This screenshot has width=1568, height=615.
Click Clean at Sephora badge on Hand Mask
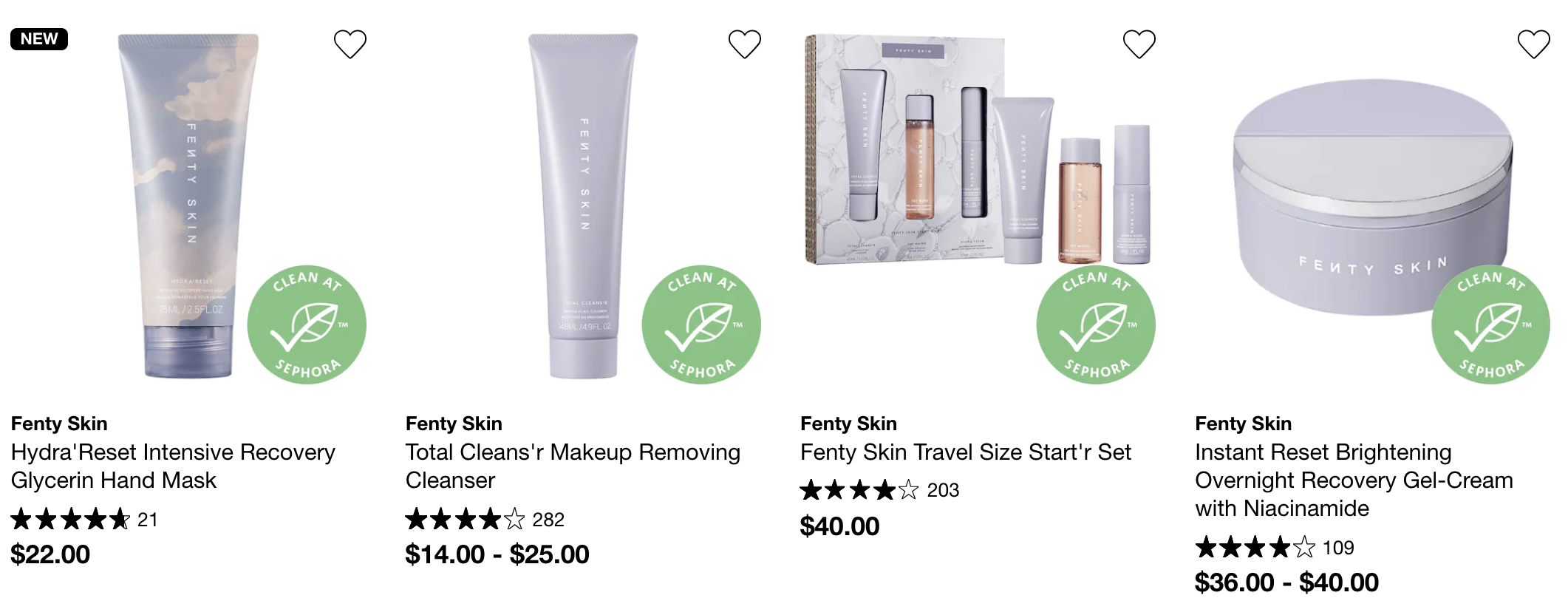pyautogui.click(x=307, y=325)
